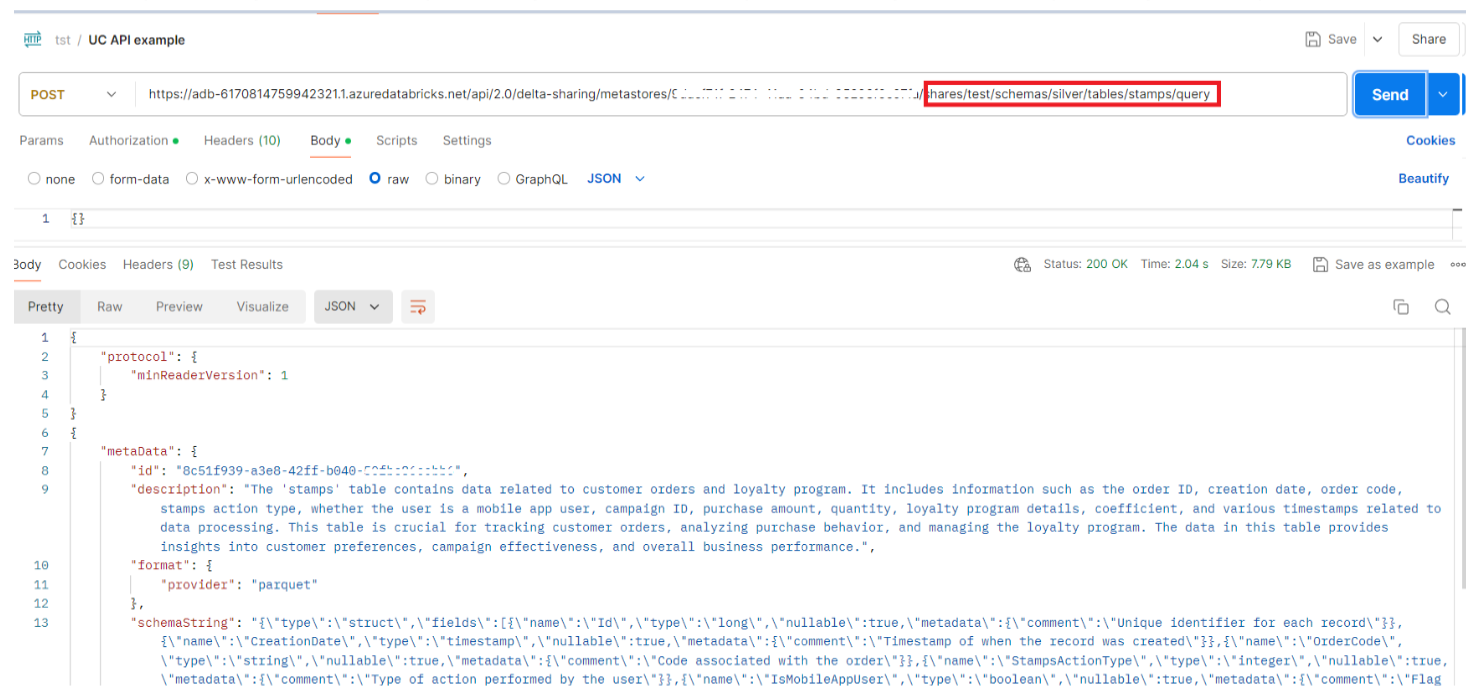The height and width of the screenshot is (692, 1484).
Task: Click the "metaData" key in response
Action: (x=139, y=452)
